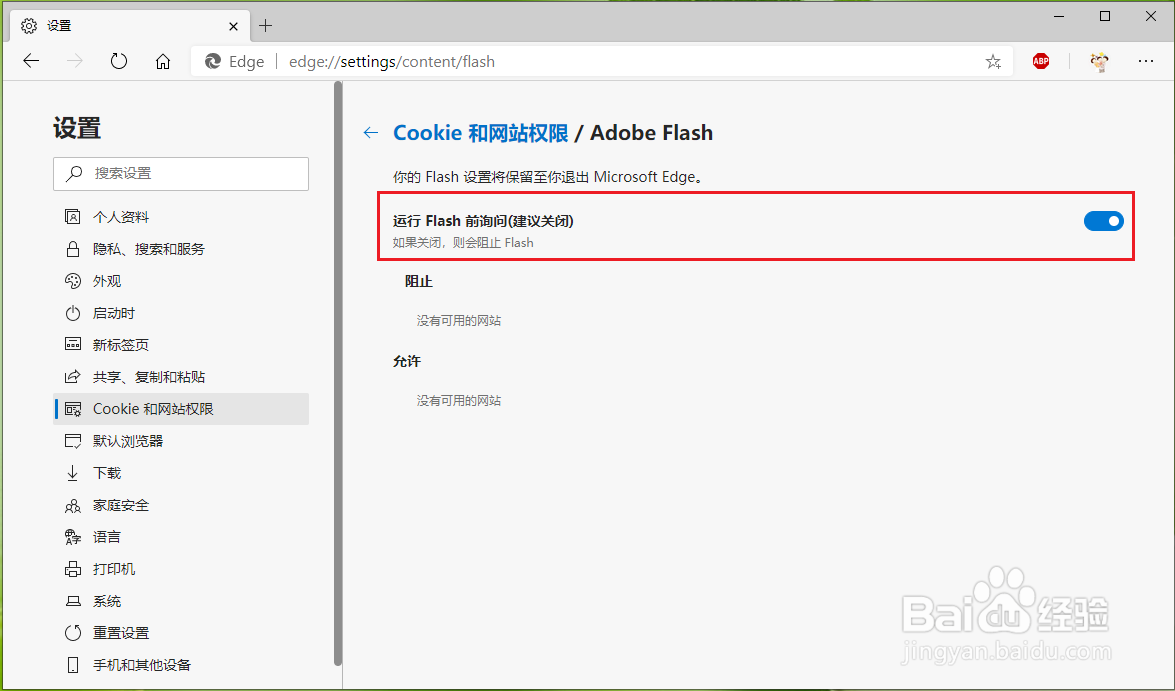Click the 允许 section heading

pos(407,361)
